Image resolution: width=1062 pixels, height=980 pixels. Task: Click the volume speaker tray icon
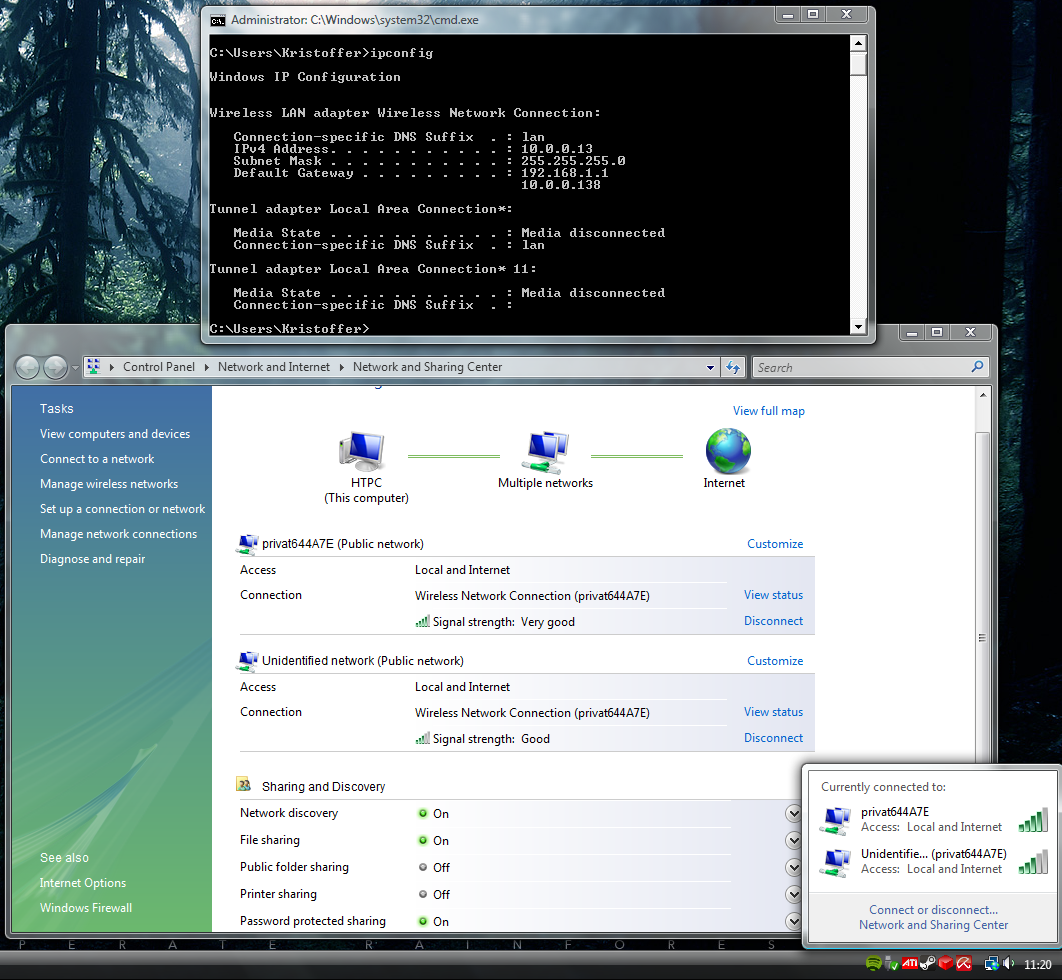[1006, 964]
